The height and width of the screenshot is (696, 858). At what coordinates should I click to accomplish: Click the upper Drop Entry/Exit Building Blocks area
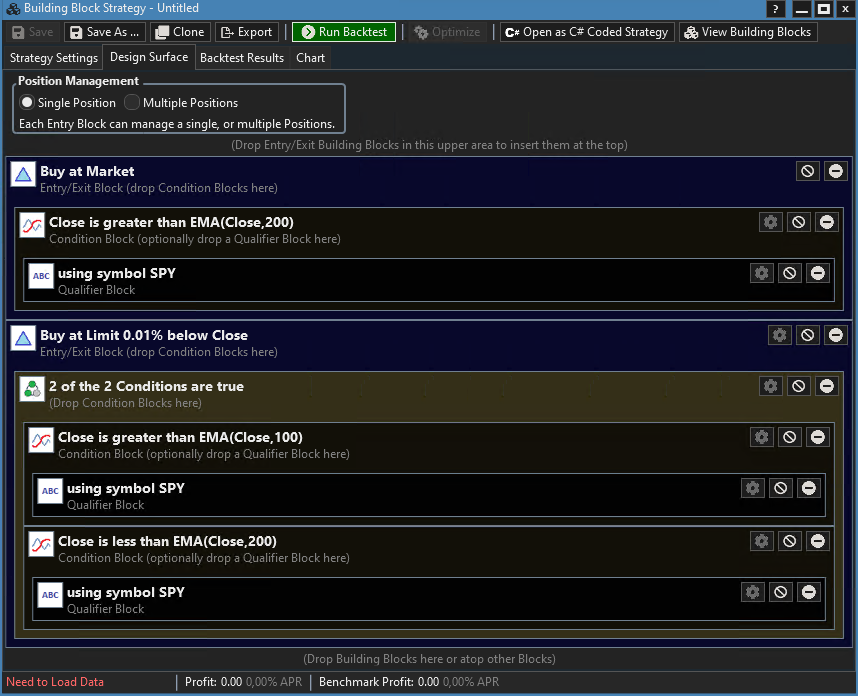[x=429, y=145]
